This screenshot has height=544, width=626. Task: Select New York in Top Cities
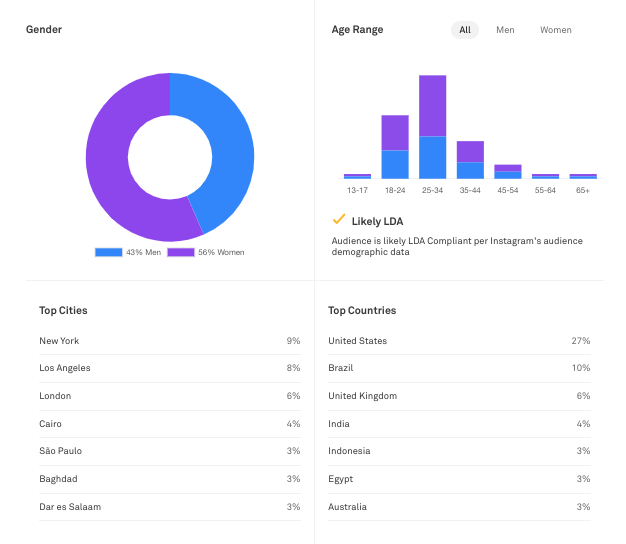59,341
